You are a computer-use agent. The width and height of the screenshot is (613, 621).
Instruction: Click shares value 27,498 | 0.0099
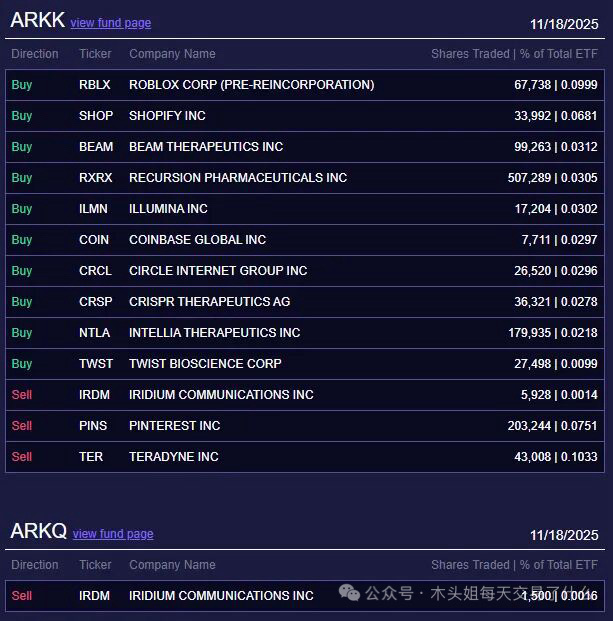point(556,364)
